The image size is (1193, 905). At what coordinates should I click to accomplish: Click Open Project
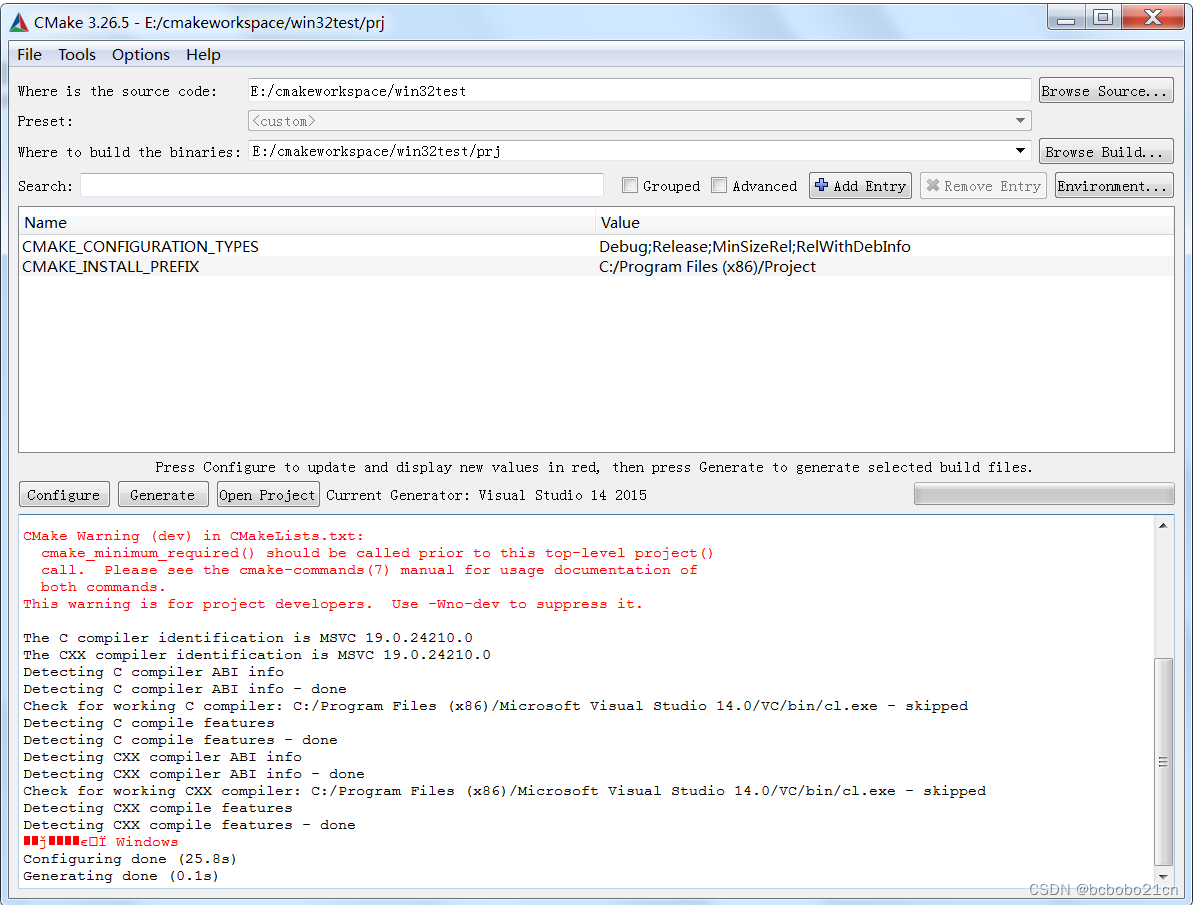(x=267, y=493)
